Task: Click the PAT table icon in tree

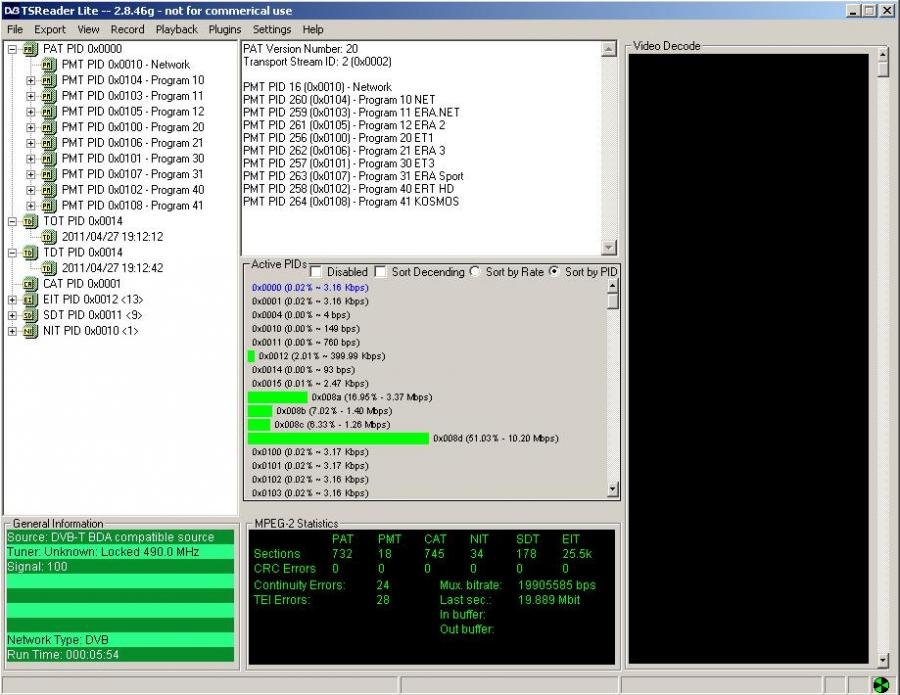Action: [30, 49]
